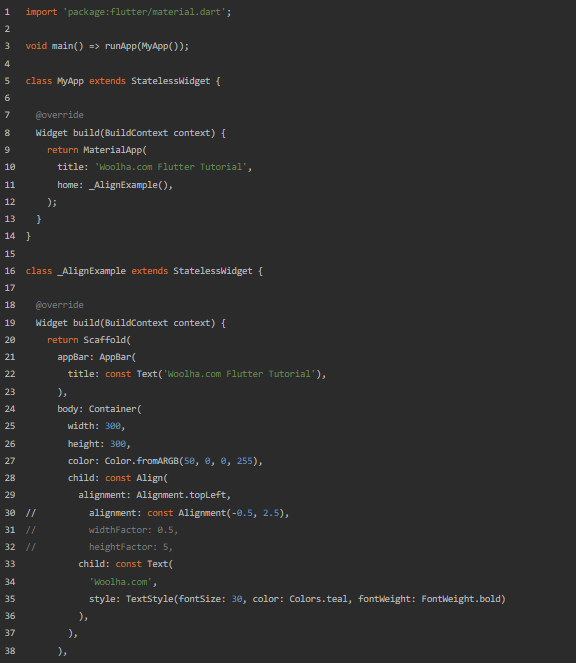Image resolution: width=576 pixels, height=663 pixels.
Task: Click the 'Woolha.com Flutter Tutorial' title string on line 10
Action: click(x=171, y=167)
